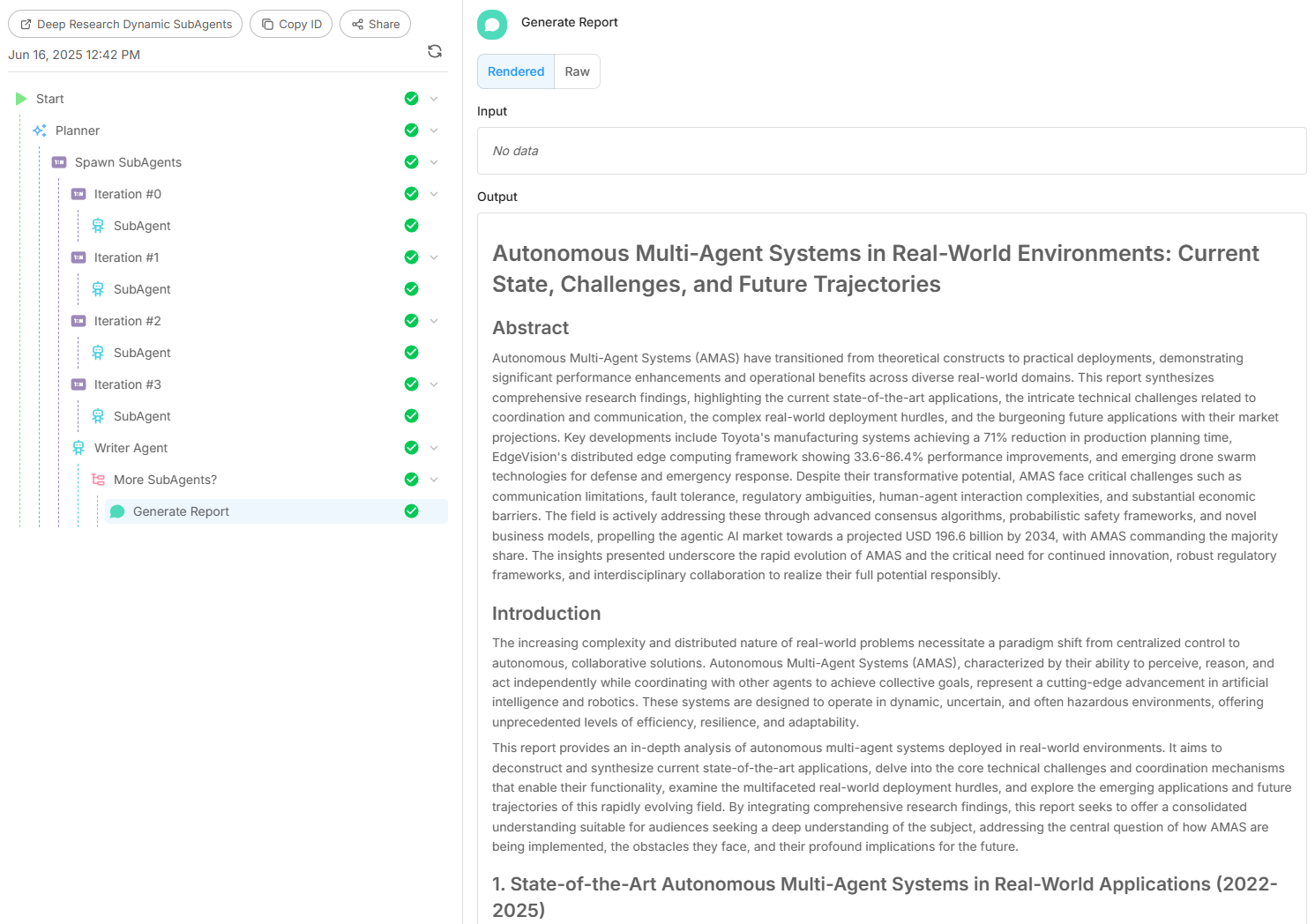Click the refresh icon beside the timestamp
This screenshot has height=924, width=1315.
(x=435, y=51)
